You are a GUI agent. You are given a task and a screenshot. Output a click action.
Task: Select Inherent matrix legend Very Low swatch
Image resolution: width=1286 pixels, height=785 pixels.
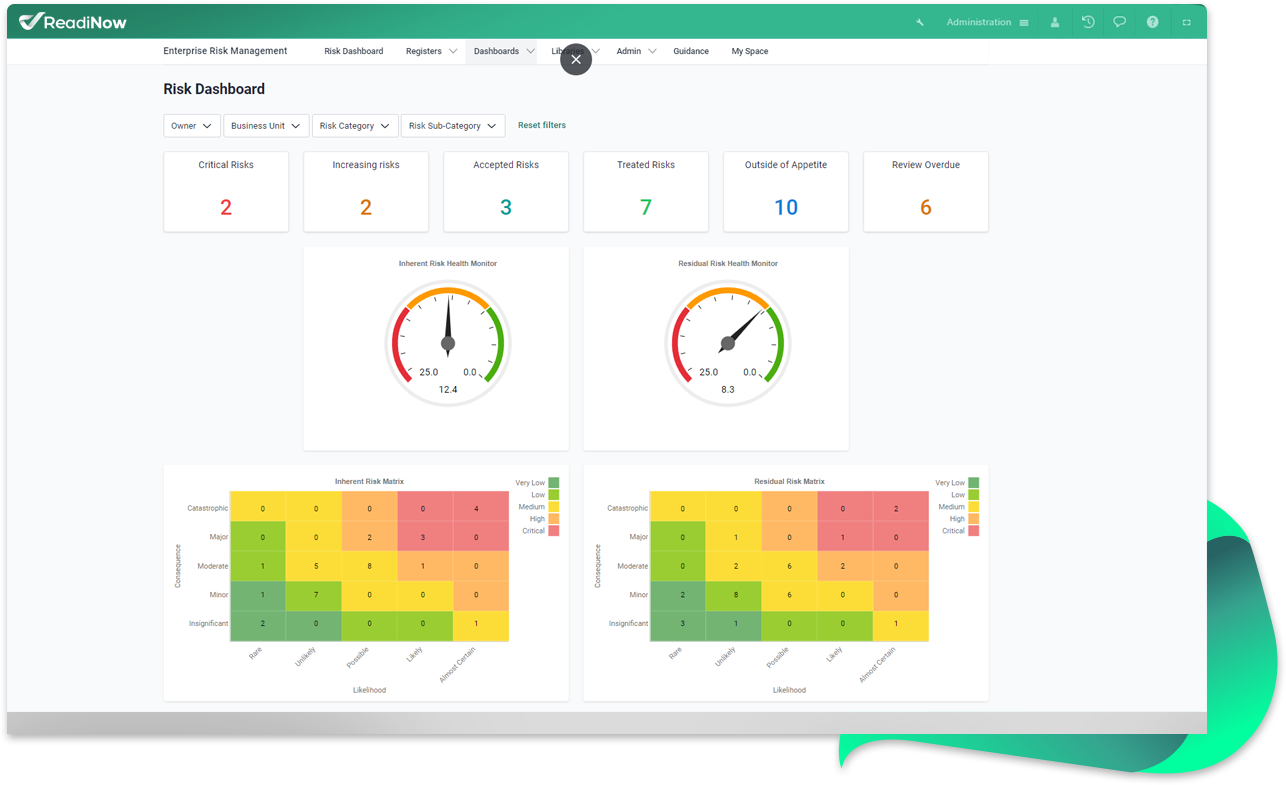pos(554,483)
